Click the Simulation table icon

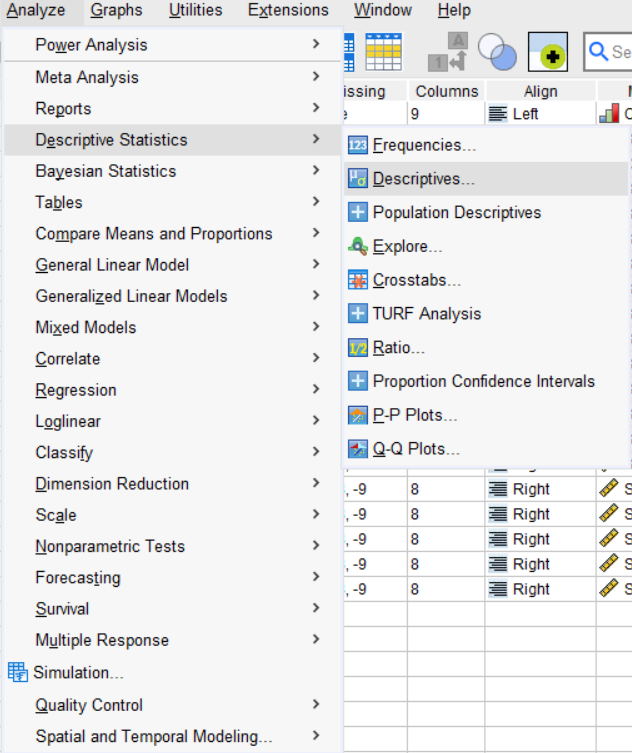coord(18,672)
